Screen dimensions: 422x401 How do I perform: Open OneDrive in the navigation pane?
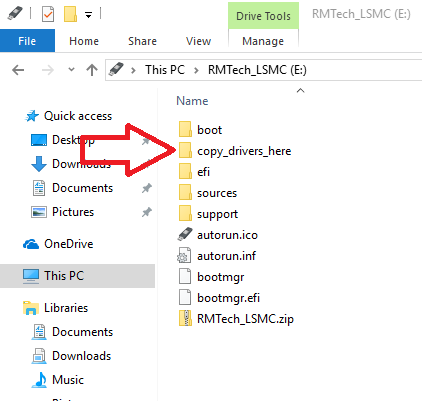pos(58,244)
